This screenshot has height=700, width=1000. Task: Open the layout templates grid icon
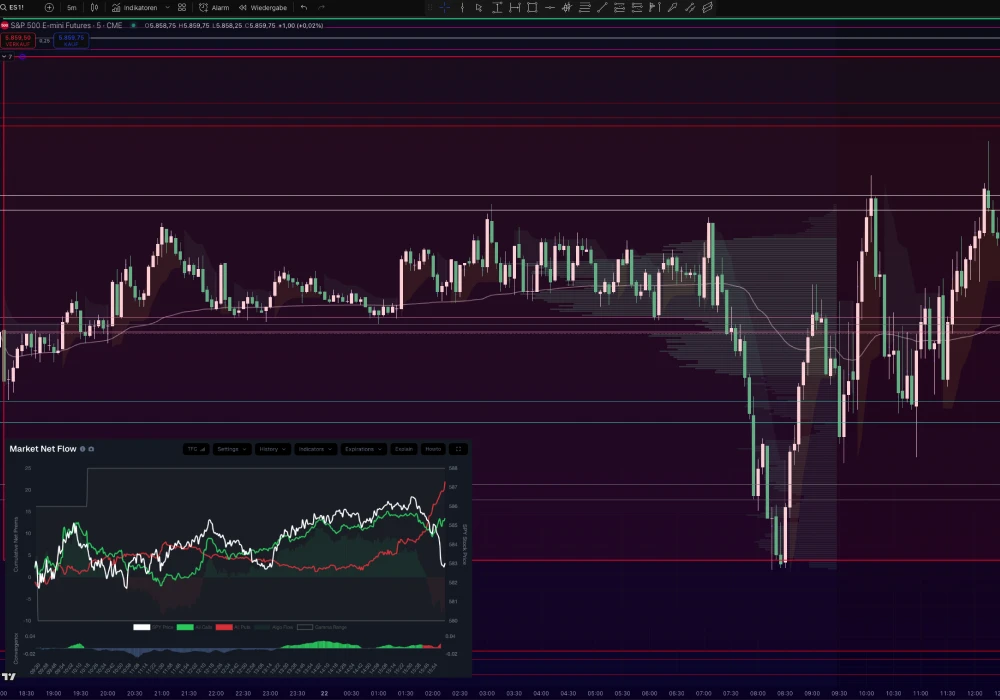[x=182, y=8]
